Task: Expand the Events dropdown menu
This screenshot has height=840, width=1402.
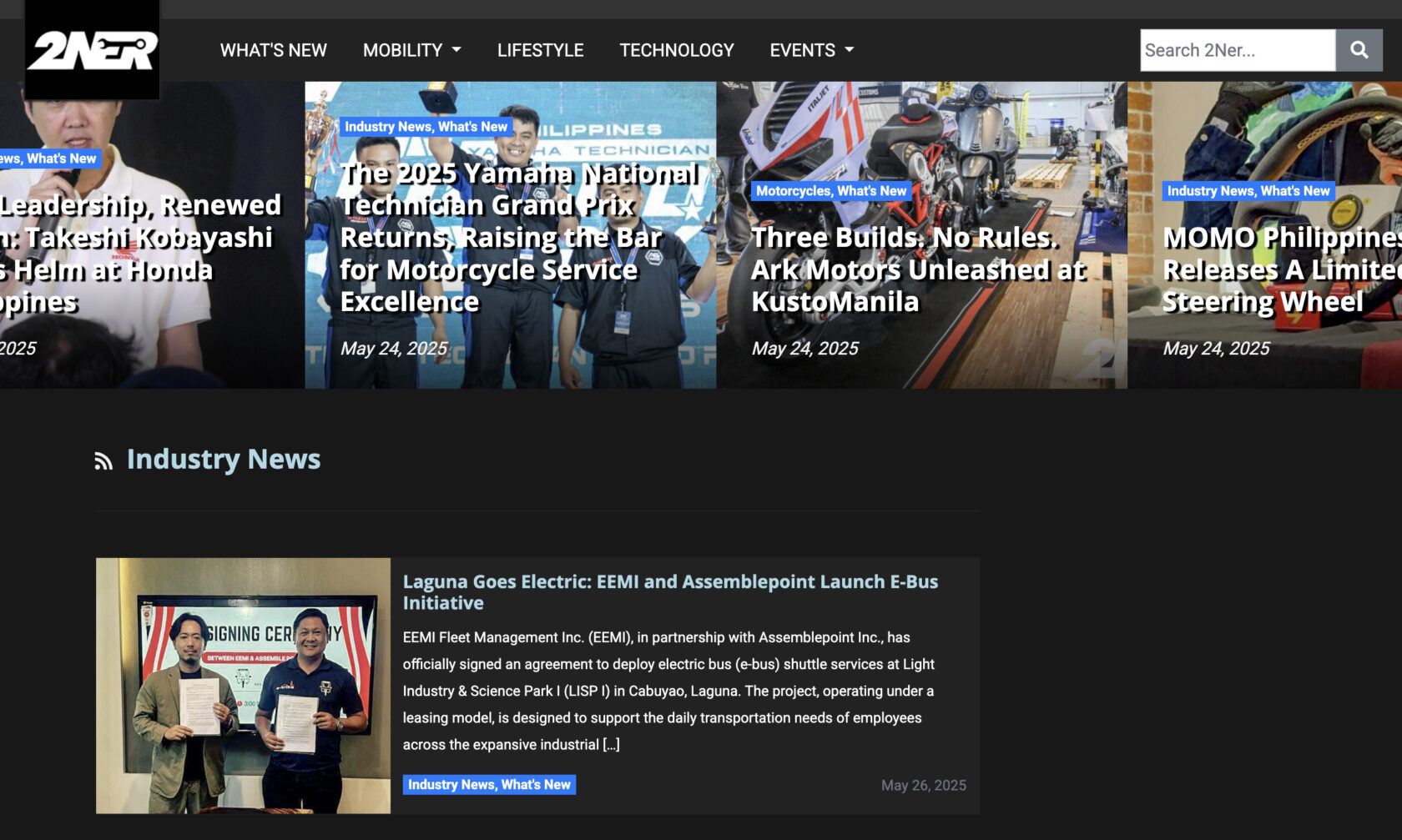Action: [811, 50]
